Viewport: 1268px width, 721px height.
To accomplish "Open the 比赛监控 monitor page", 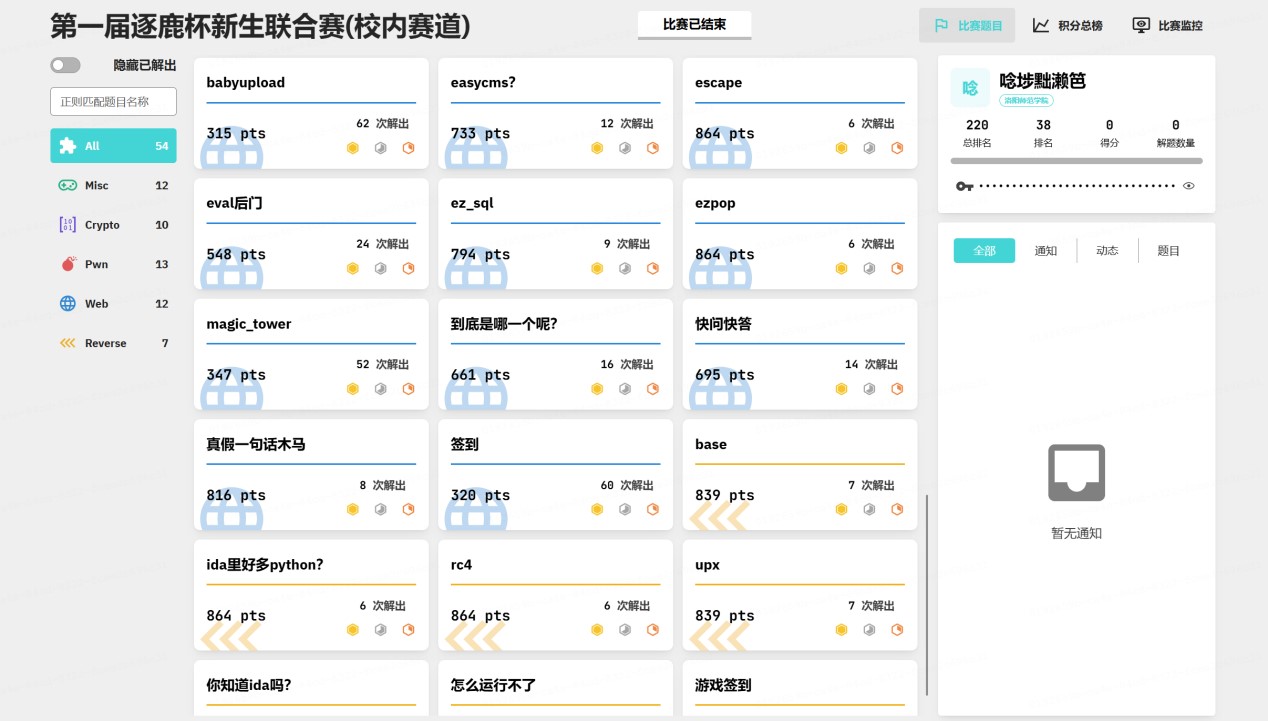I will coord(1167,26).
